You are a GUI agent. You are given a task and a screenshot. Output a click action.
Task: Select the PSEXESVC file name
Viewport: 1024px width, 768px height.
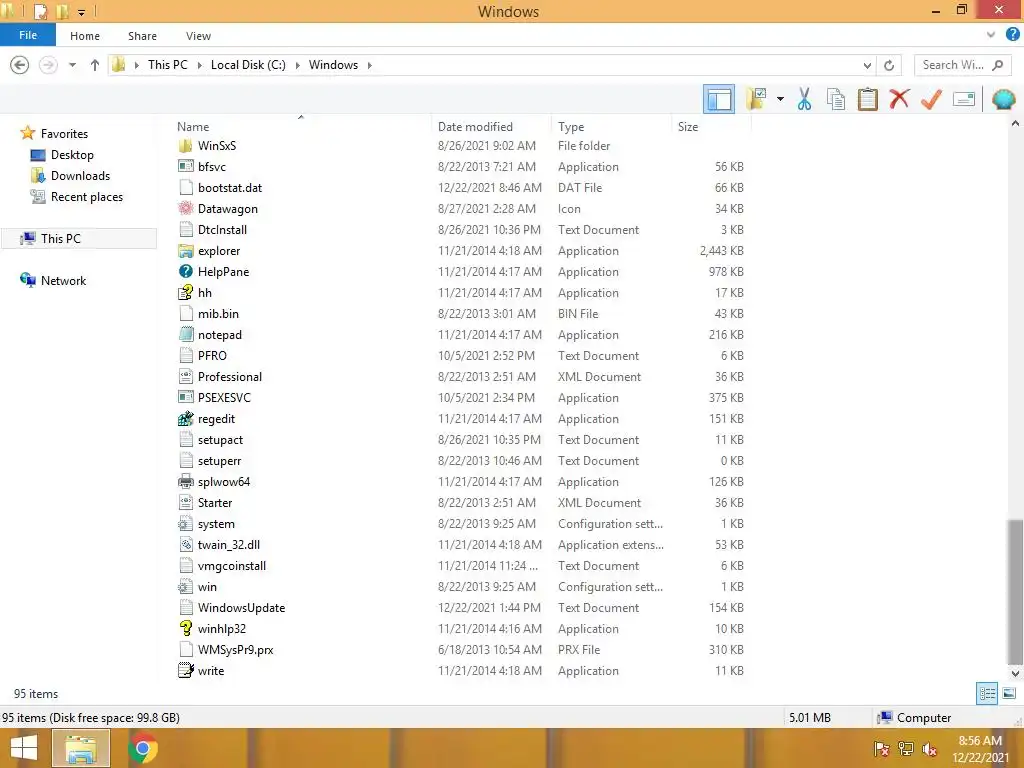224,398
